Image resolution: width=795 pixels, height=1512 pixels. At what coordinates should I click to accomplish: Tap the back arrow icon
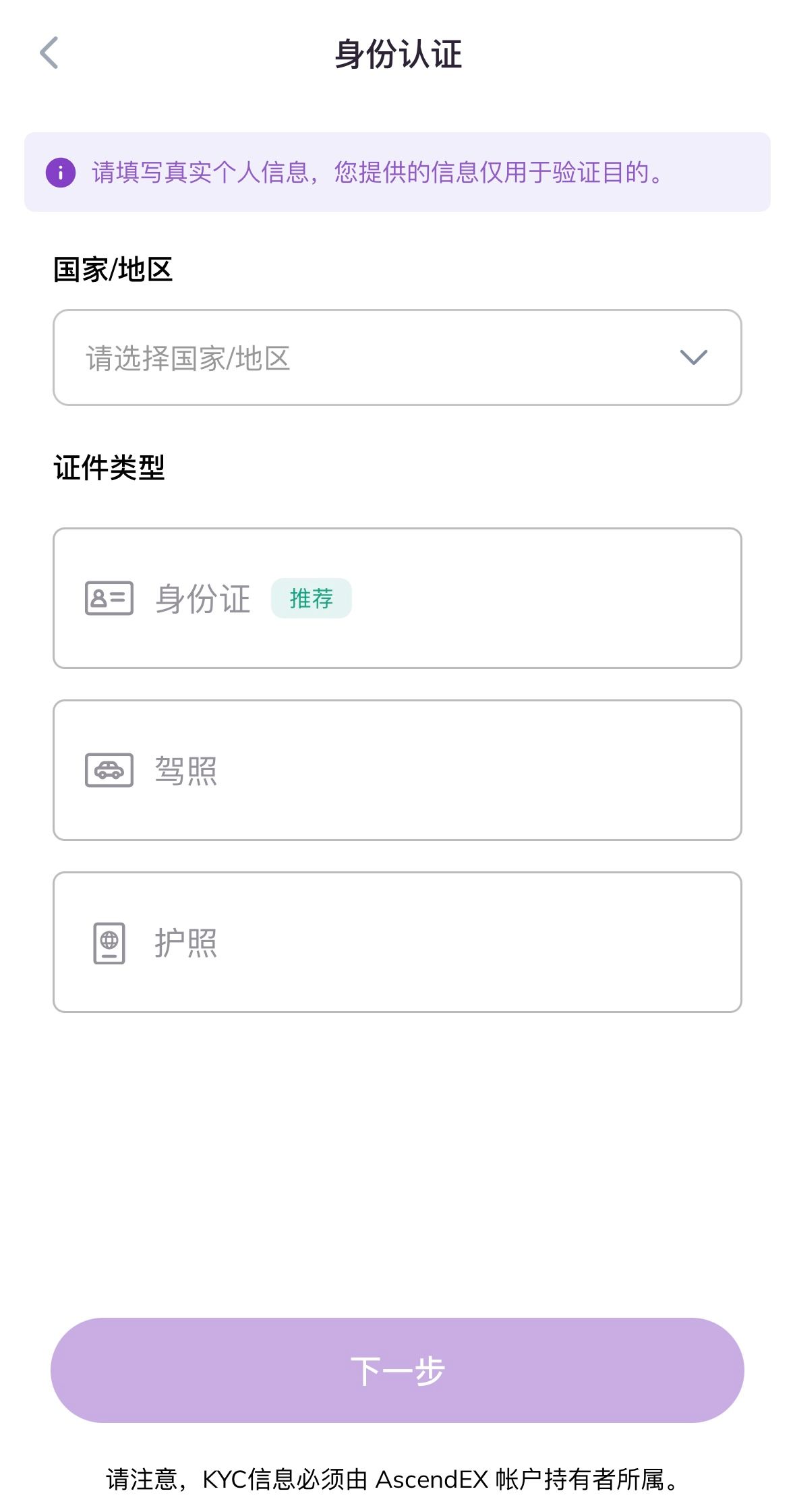click(x=49, y=53)
